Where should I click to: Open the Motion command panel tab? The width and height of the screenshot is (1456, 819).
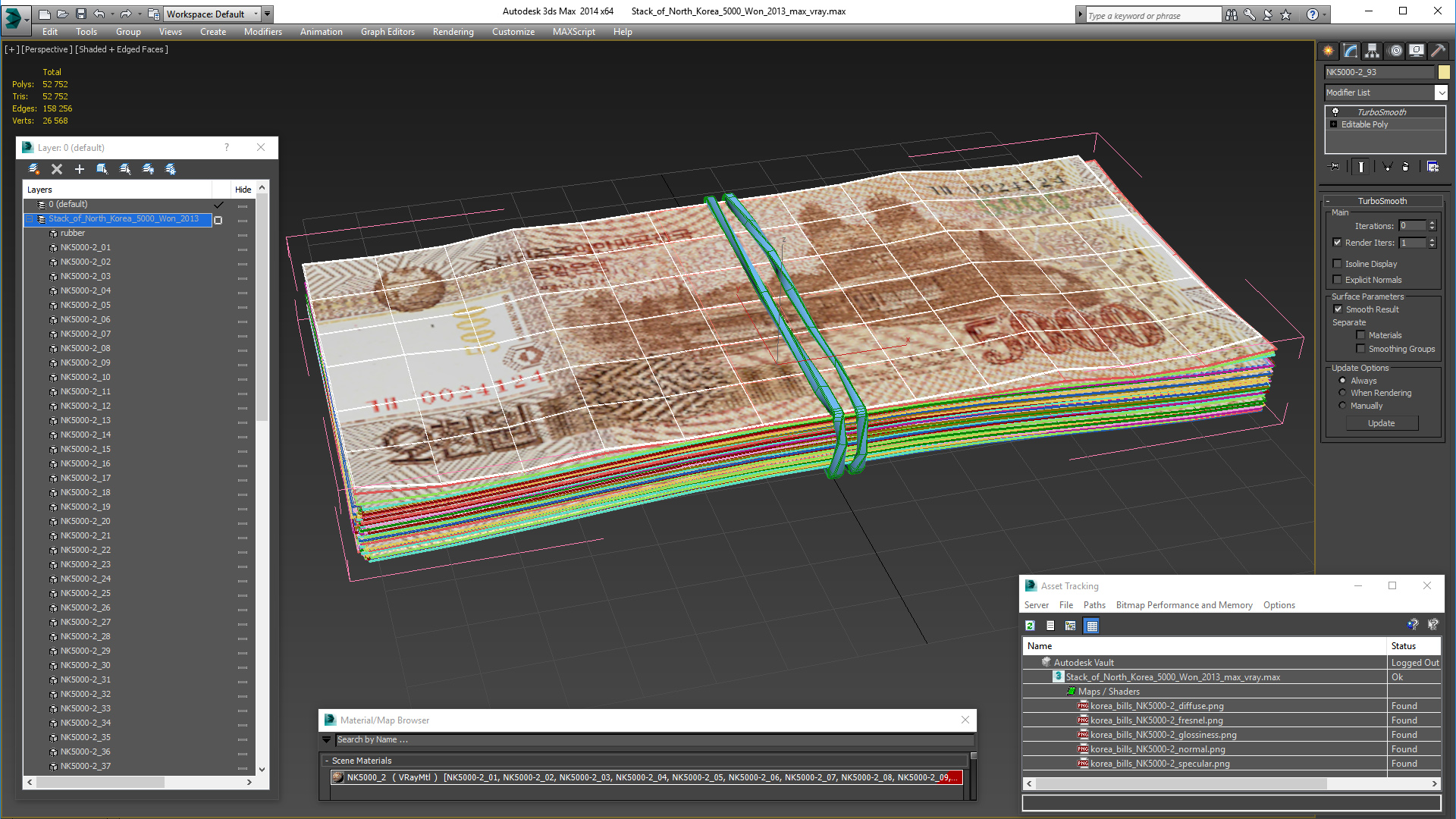pyautogui.click(x=1395, y=51)
